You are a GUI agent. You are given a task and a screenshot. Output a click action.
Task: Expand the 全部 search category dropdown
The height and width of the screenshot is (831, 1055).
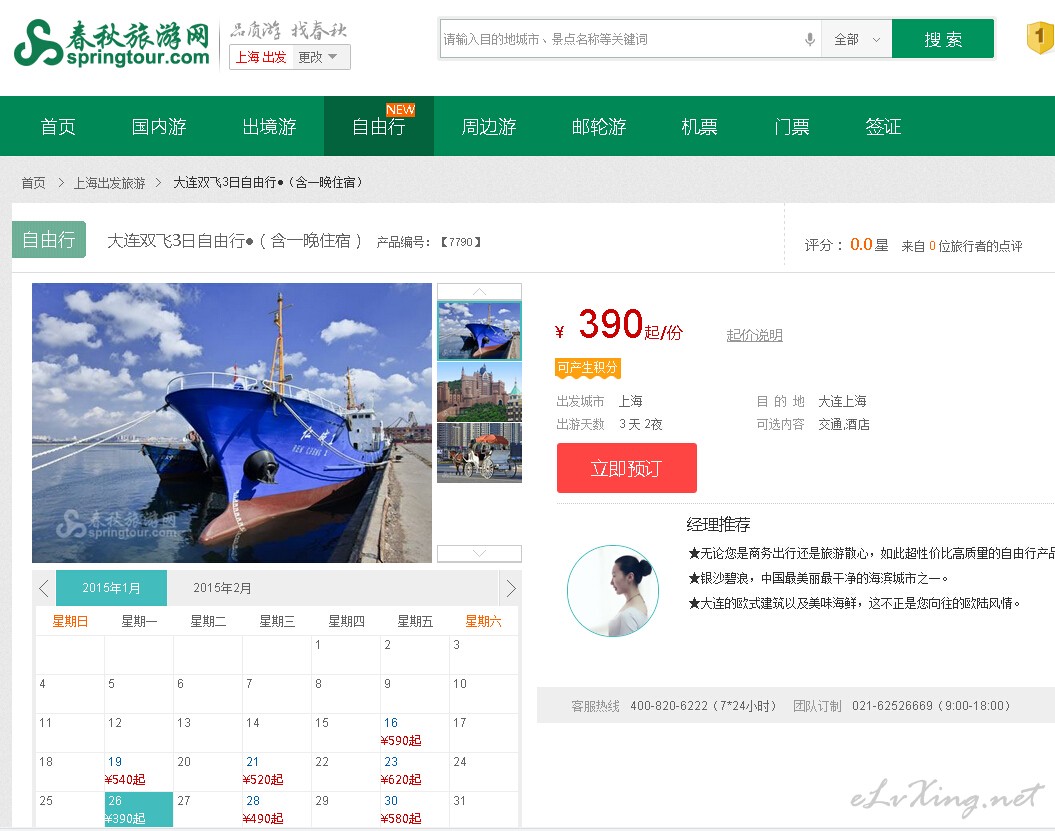click(857, 40)
